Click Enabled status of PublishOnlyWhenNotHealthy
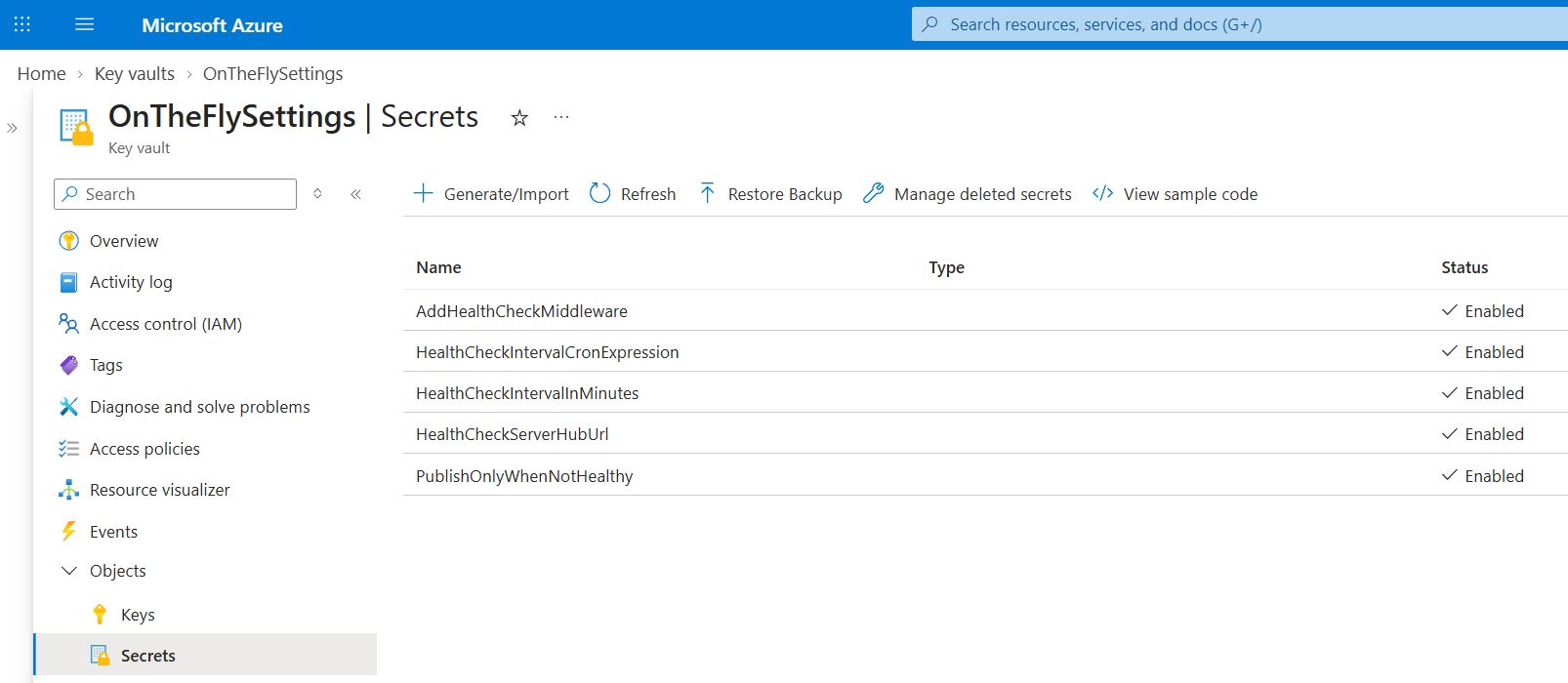Screen dimensions: 1568x683 1483,476
